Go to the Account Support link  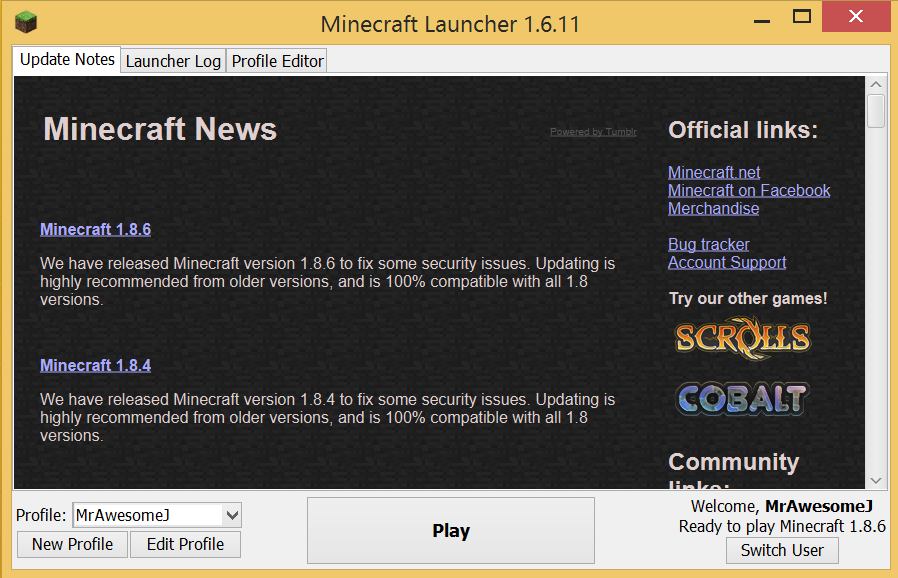click(x=727, y=262)
